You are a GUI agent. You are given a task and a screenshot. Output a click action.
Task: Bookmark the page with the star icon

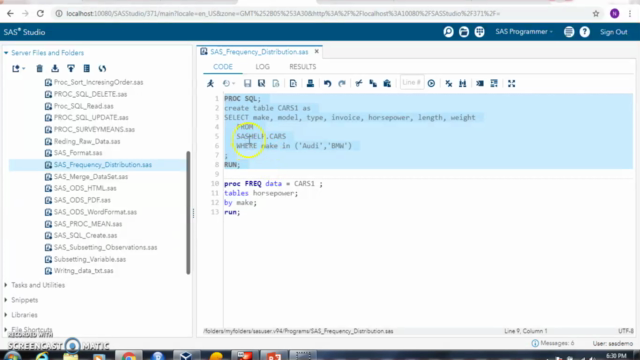point(596,13)
